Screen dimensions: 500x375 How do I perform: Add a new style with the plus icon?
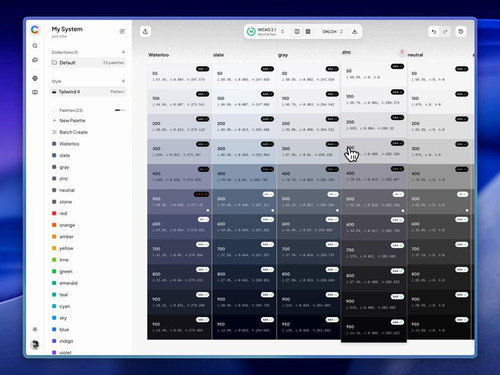coord(123,81)
